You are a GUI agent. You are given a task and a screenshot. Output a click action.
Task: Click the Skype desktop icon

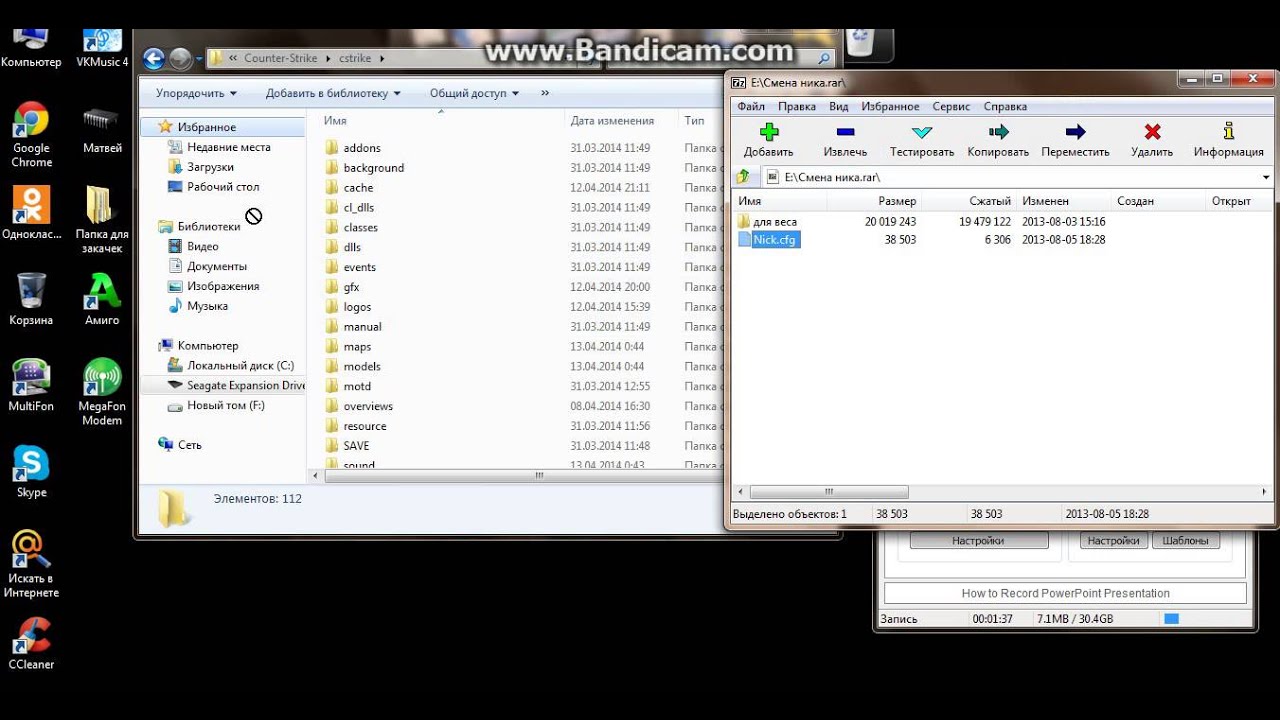(x=31, y=463)
